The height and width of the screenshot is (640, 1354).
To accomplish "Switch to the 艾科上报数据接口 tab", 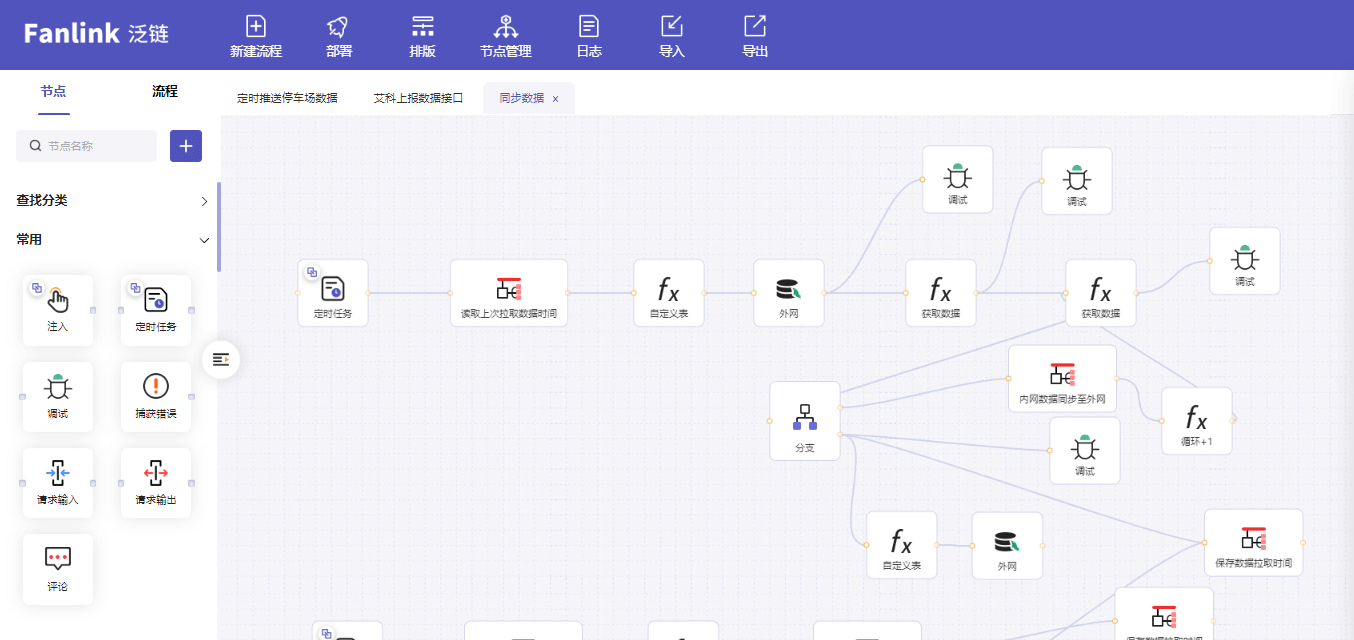I will [418, 98].
